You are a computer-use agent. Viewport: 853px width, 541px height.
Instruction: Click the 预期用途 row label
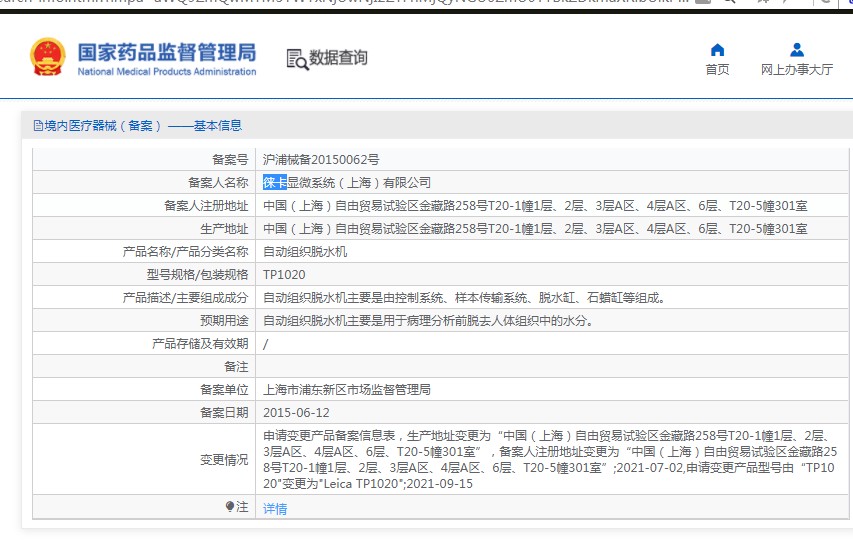(x=224, y=321)
